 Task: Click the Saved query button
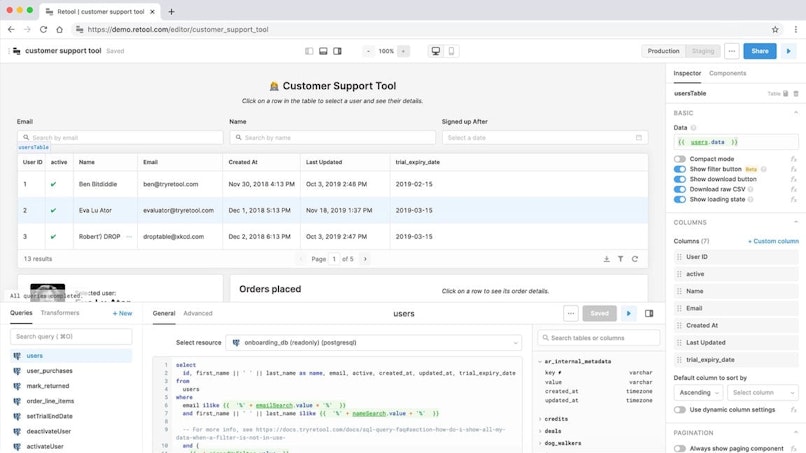599,313
